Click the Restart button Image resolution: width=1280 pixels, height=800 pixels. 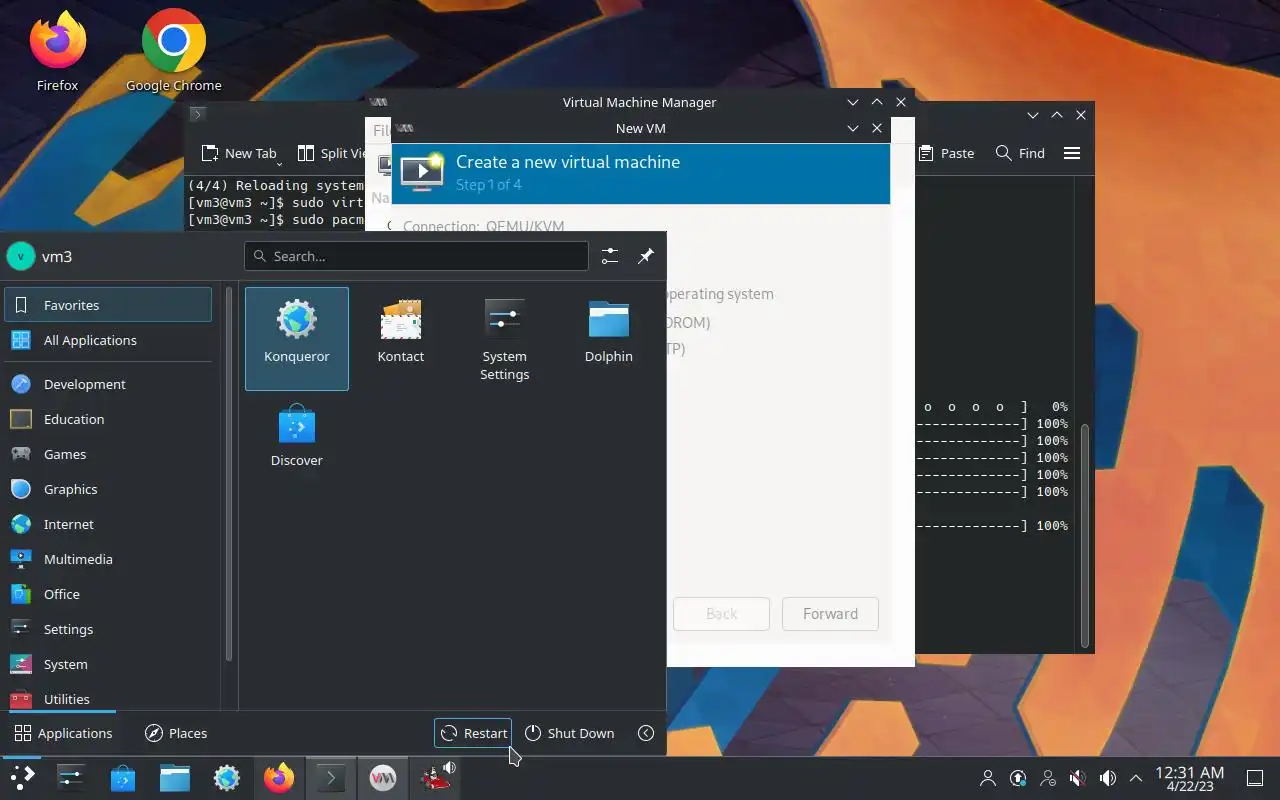473,733
